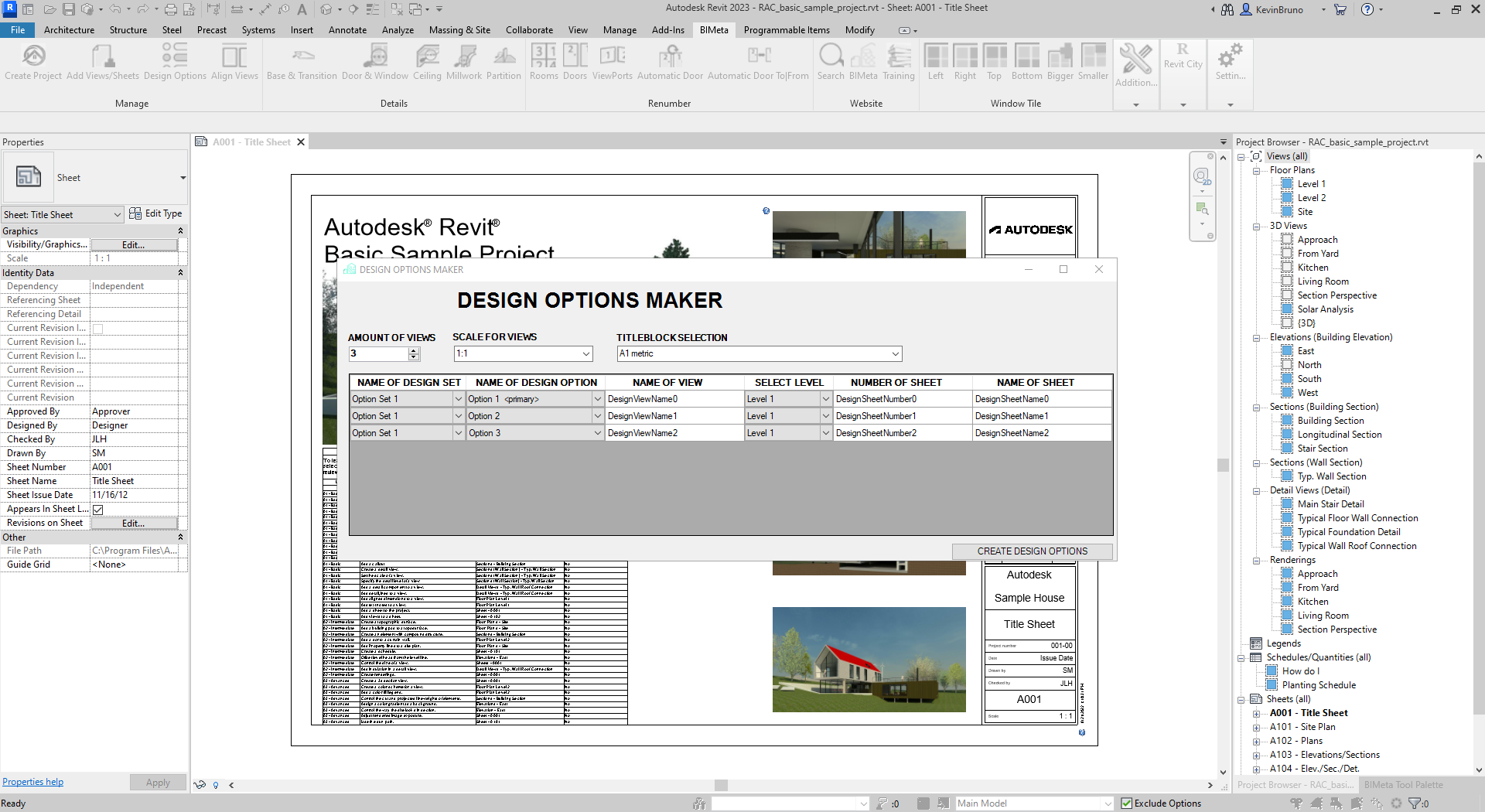Open the Properties help link
Image resolution: width=1485 pixels, height=812 pixels.
(x=32, y=782)
